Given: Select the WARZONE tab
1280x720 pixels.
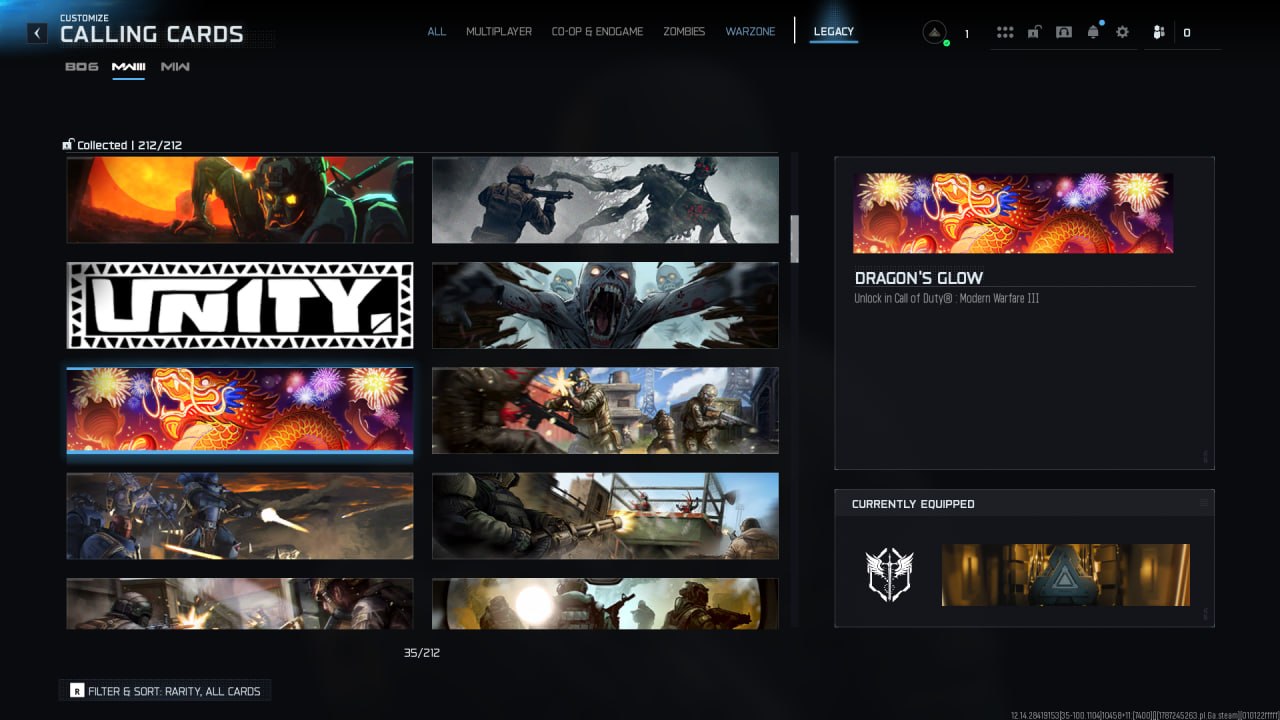Looking at the screenshot, I should [750, 32].
